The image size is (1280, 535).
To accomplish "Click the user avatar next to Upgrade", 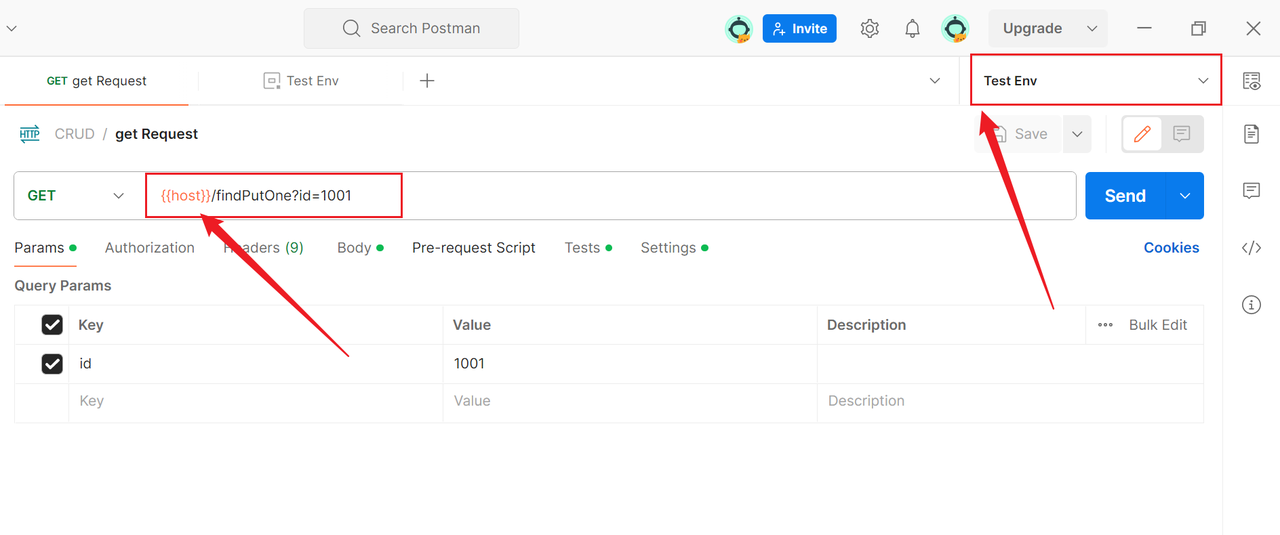I will [956, 29].
